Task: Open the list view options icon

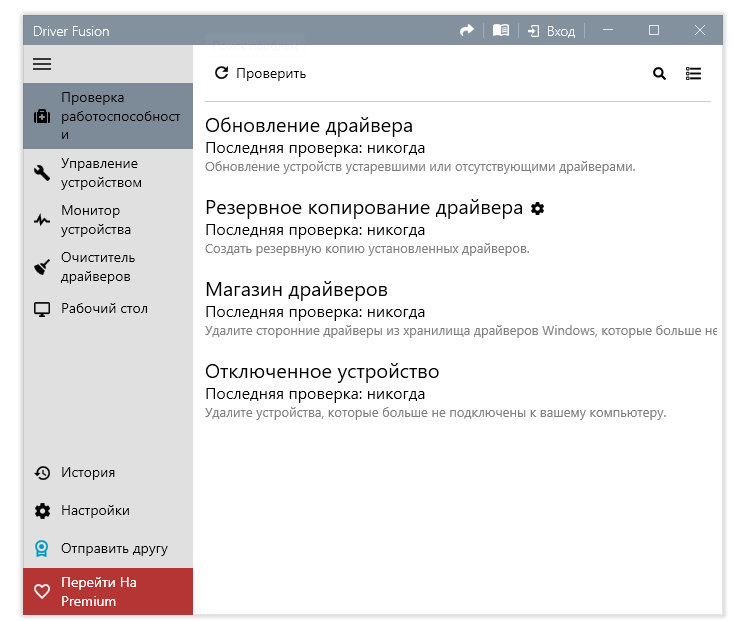Action: click(693, 73)
